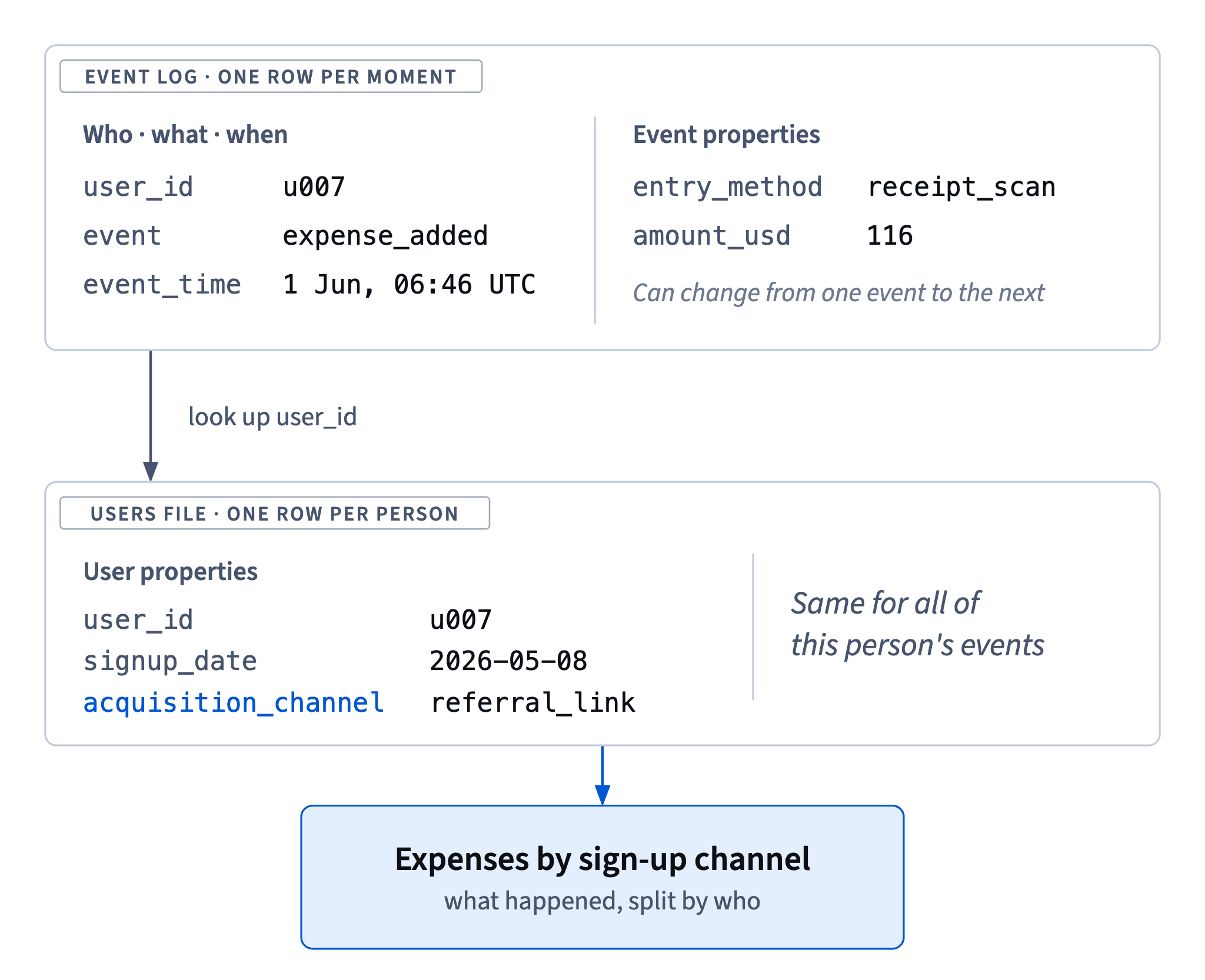Select the value 'referral_link'
Viewport: 1205px width, 980px height.
[532, 703]
